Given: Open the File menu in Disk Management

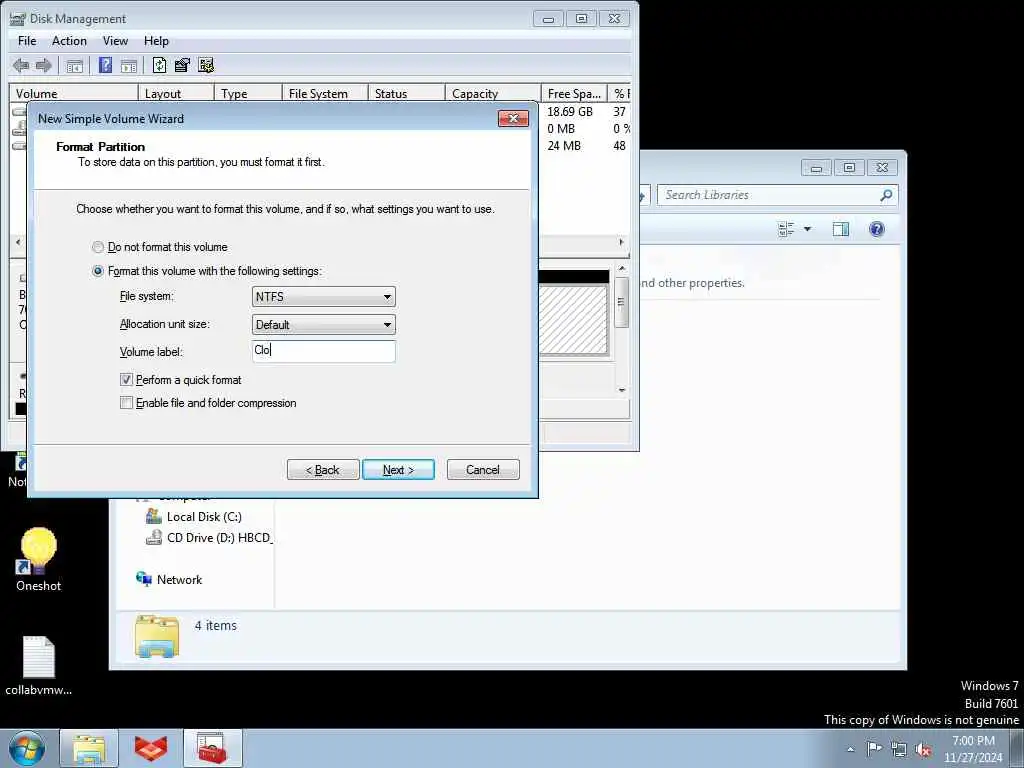Looking at the screenshot, I should coord(27,40).
